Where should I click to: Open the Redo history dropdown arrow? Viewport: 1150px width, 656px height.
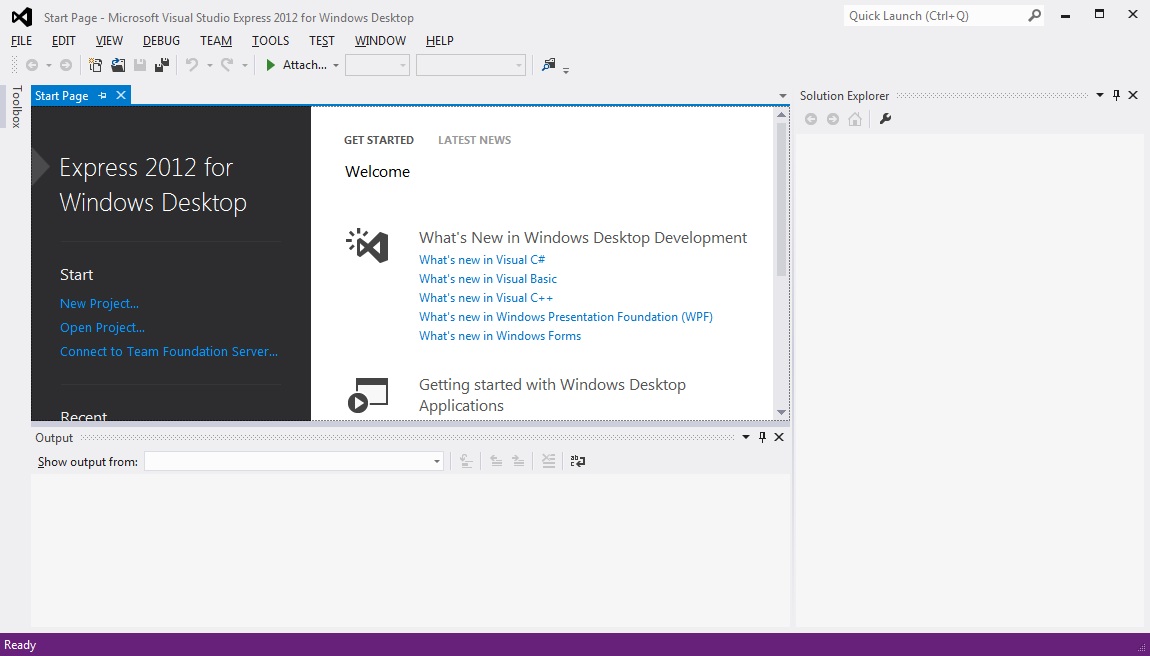pos(244,65)
